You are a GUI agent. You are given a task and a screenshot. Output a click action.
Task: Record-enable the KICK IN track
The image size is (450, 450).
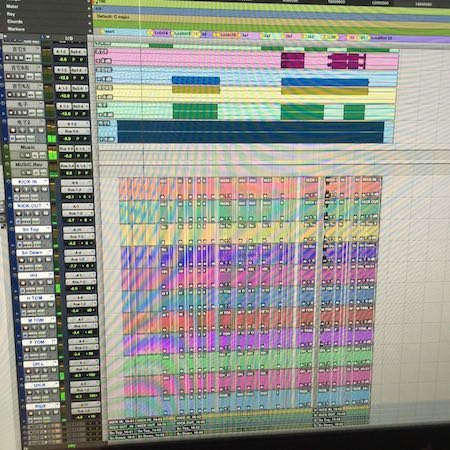(x=17, y=189)
